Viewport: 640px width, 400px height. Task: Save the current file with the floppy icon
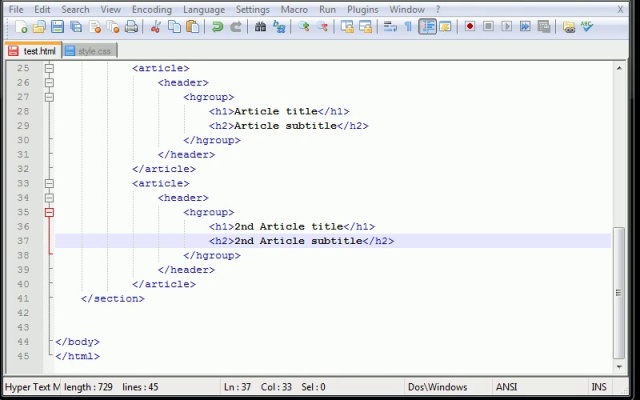click(57, 27)
